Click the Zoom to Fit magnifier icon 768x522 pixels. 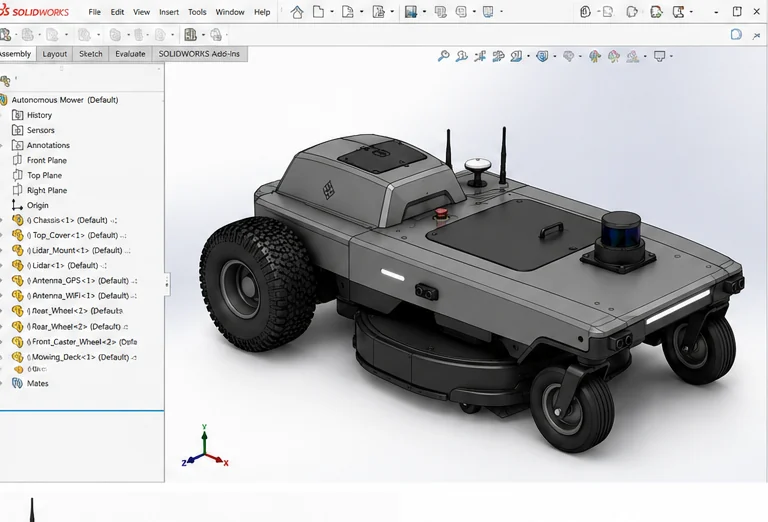point(444,56)
